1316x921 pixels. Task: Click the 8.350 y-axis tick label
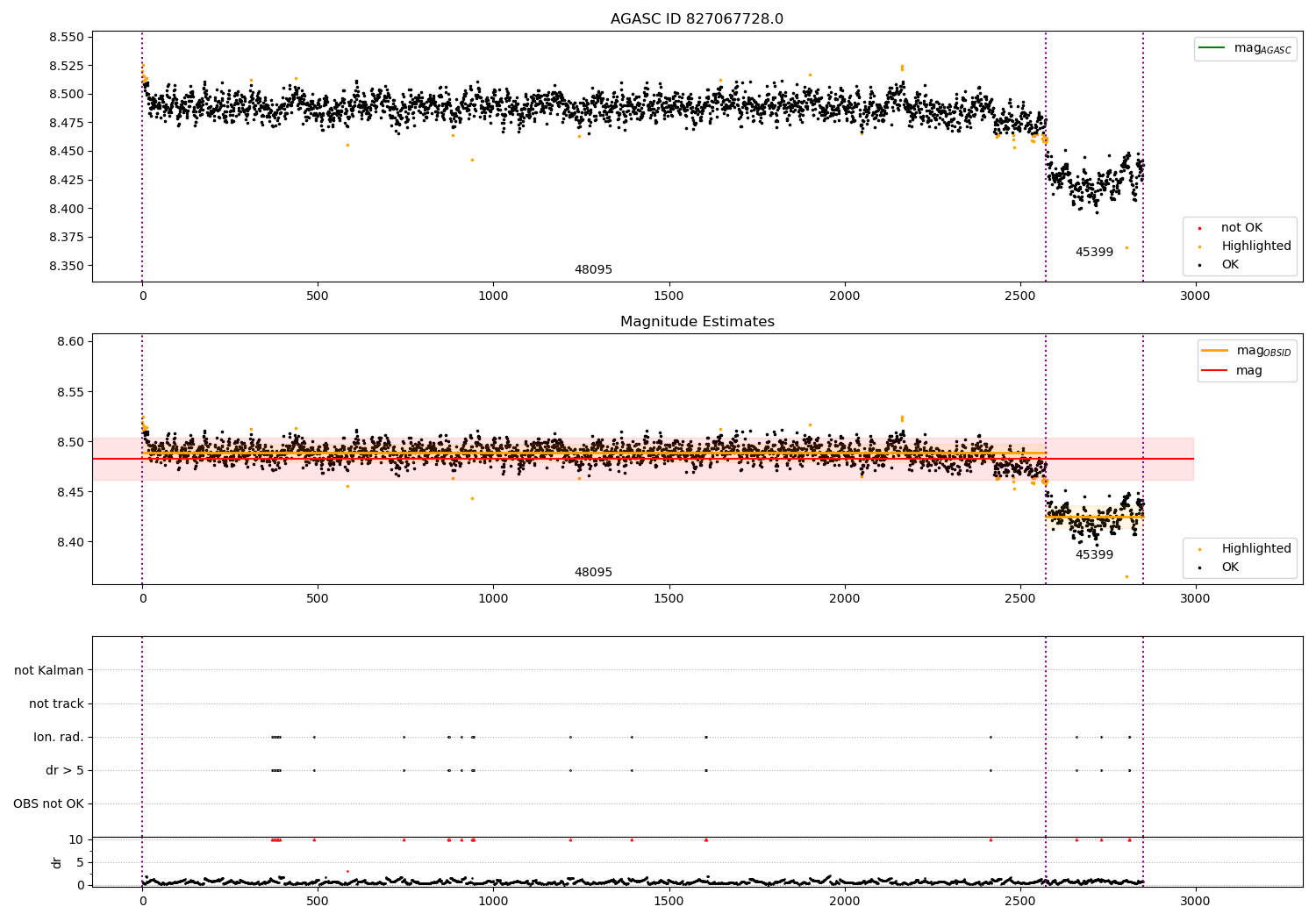pyautogui.click(x=67, y=267)
